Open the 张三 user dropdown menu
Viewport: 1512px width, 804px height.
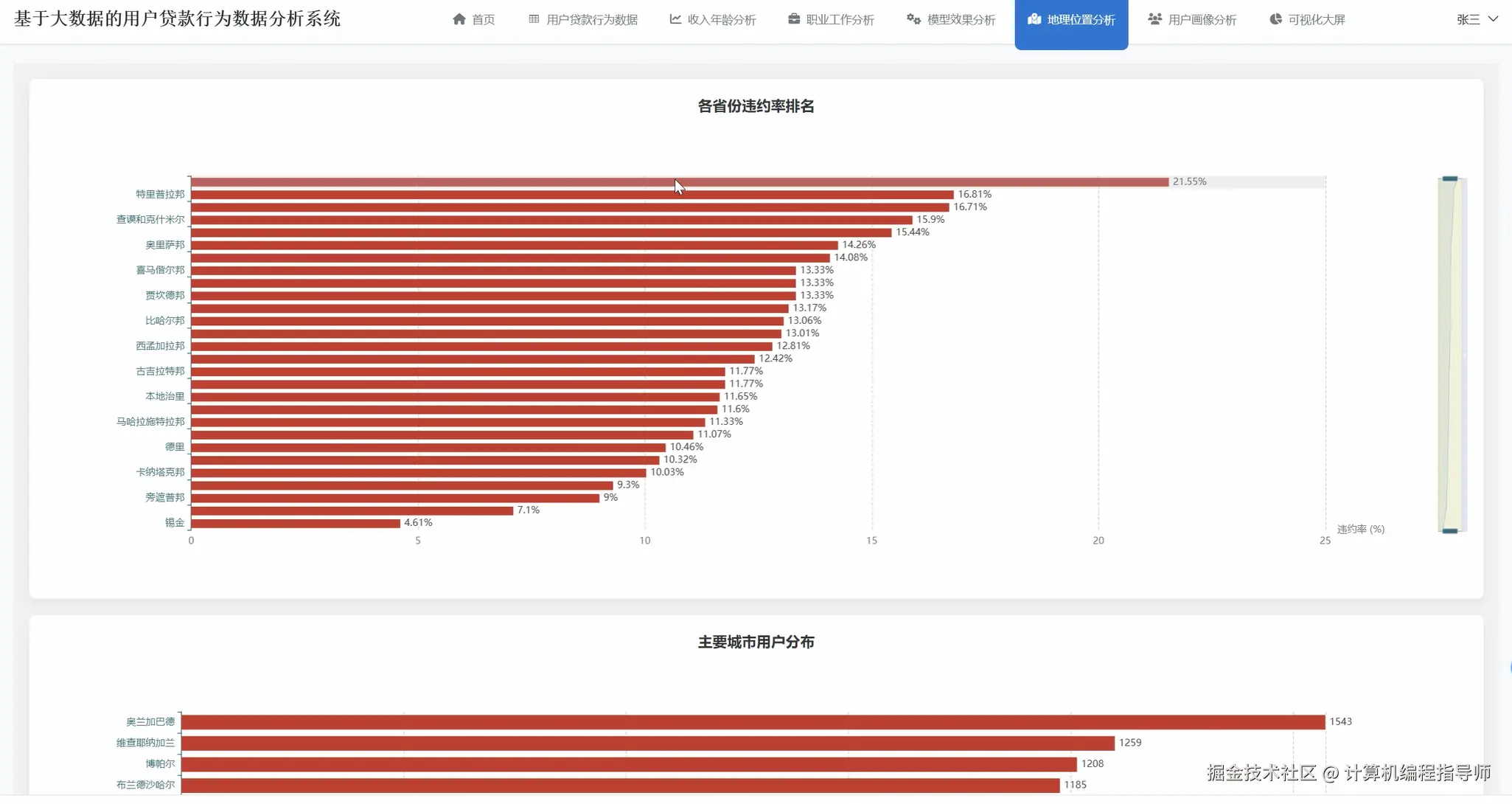point(1468,20)
